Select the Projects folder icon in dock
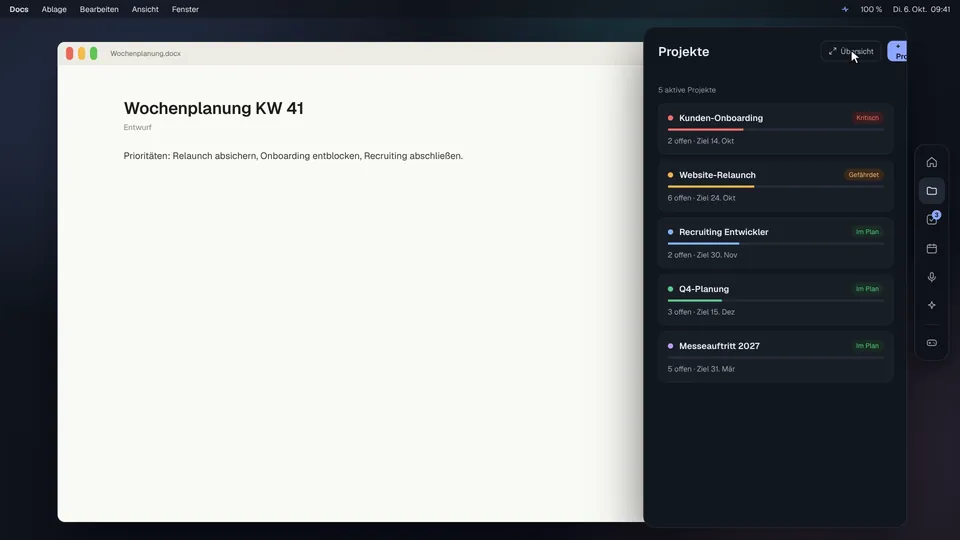The height and width of the screenshot is (540, 960). click(x=931, y=191)
